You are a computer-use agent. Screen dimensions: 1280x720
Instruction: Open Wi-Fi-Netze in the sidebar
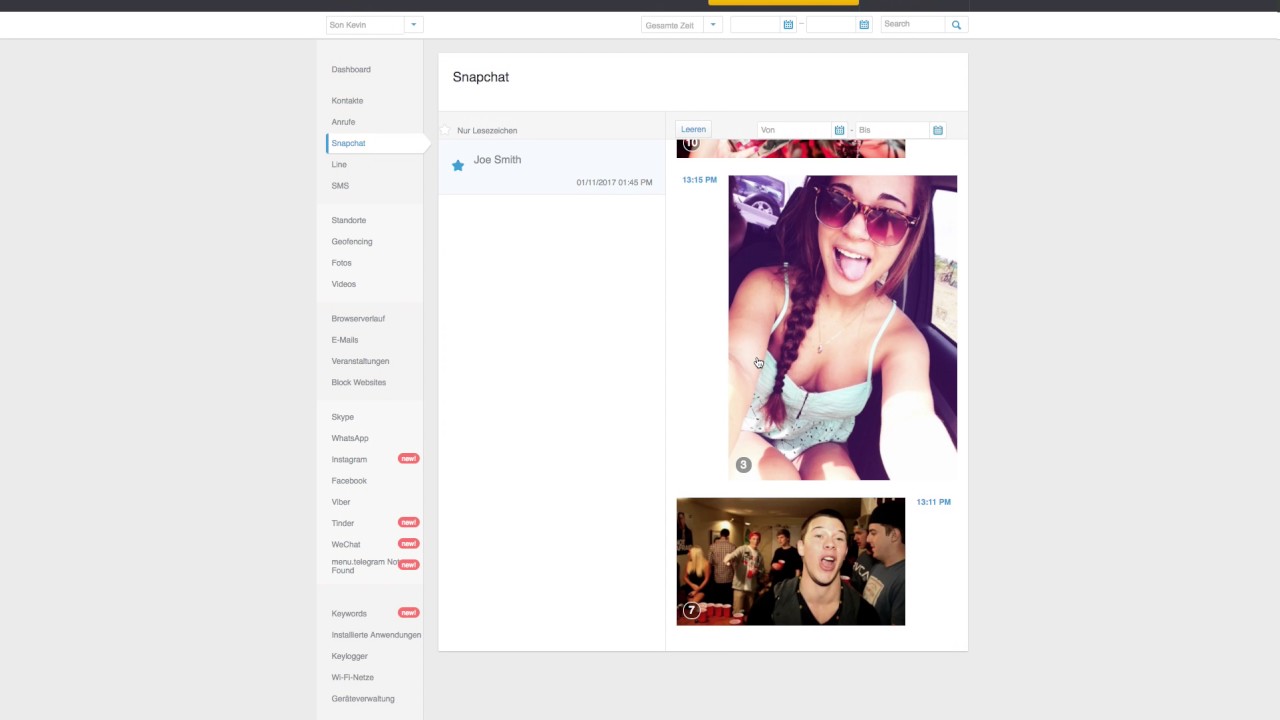352,678
